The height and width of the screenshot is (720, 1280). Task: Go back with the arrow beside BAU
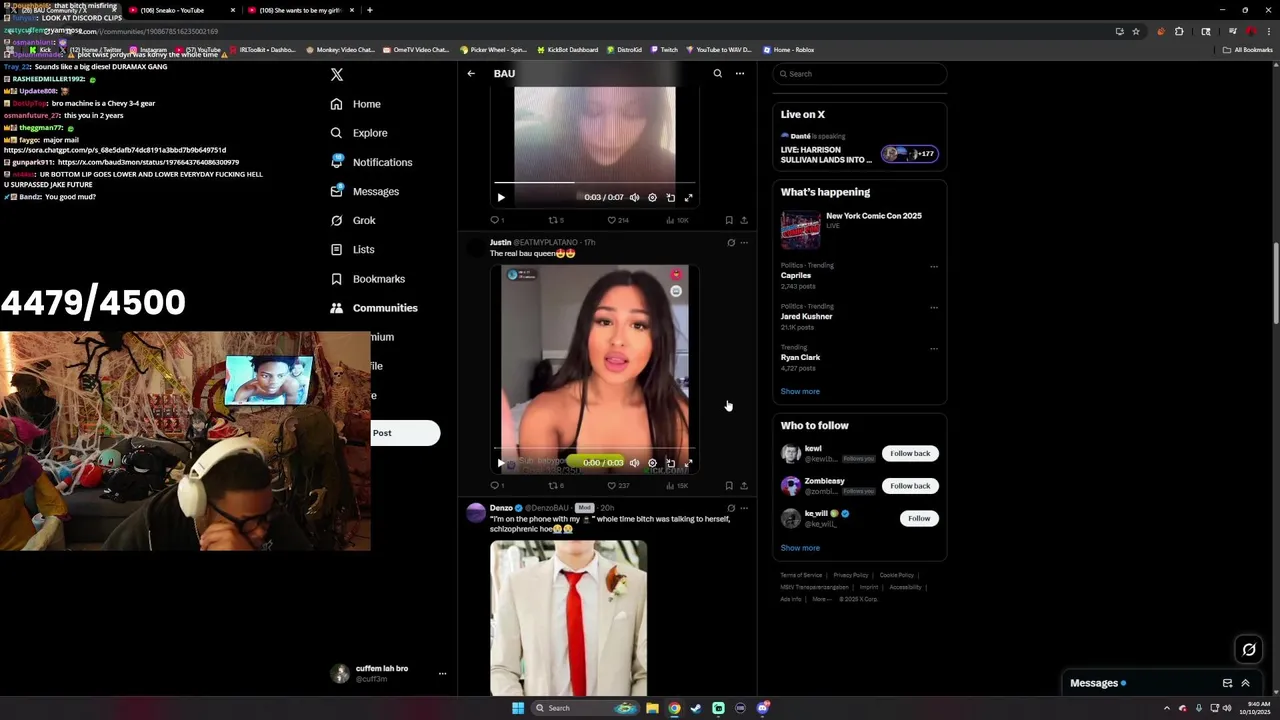point(471,73)
